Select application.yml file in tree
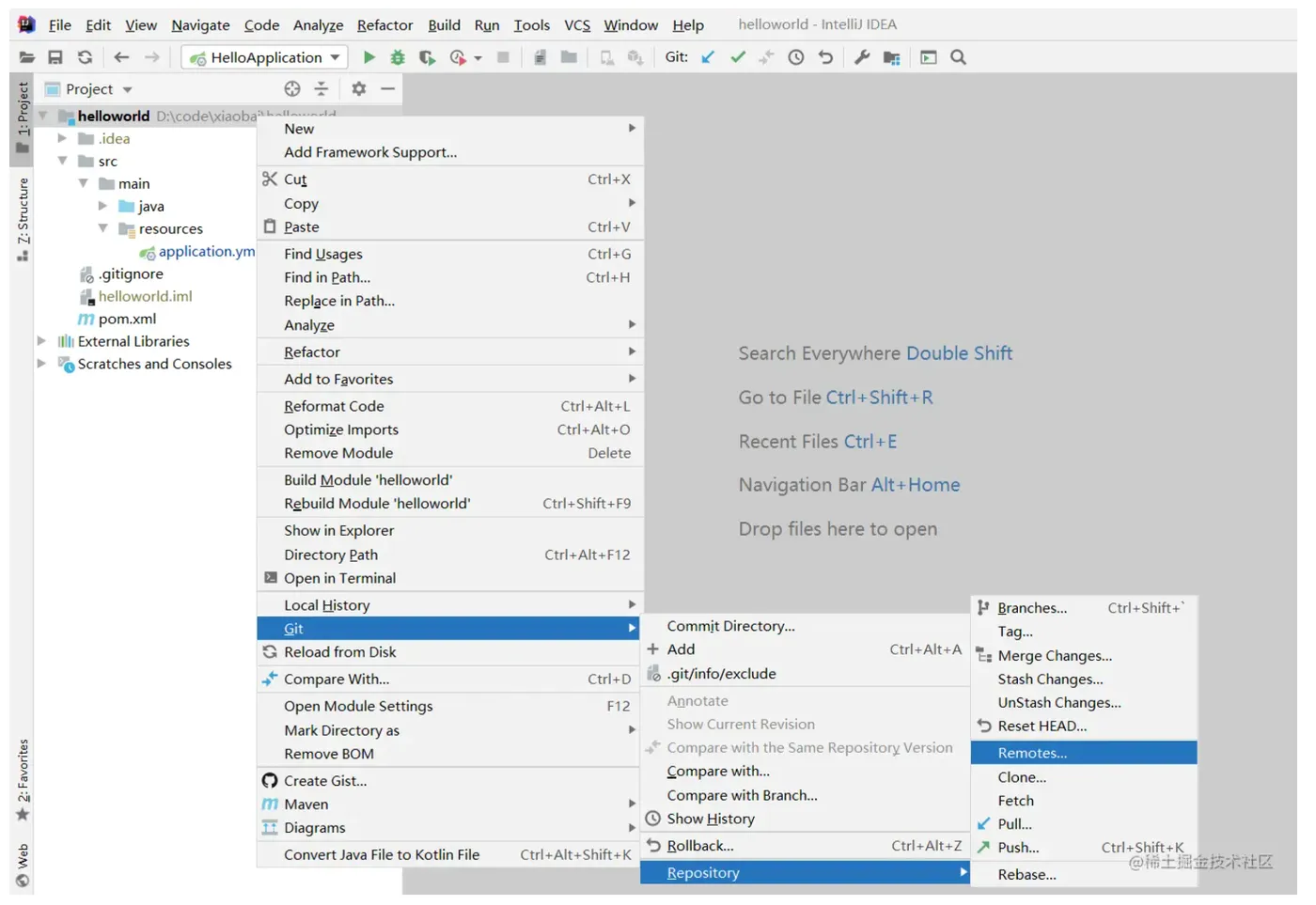 point(206,251)
